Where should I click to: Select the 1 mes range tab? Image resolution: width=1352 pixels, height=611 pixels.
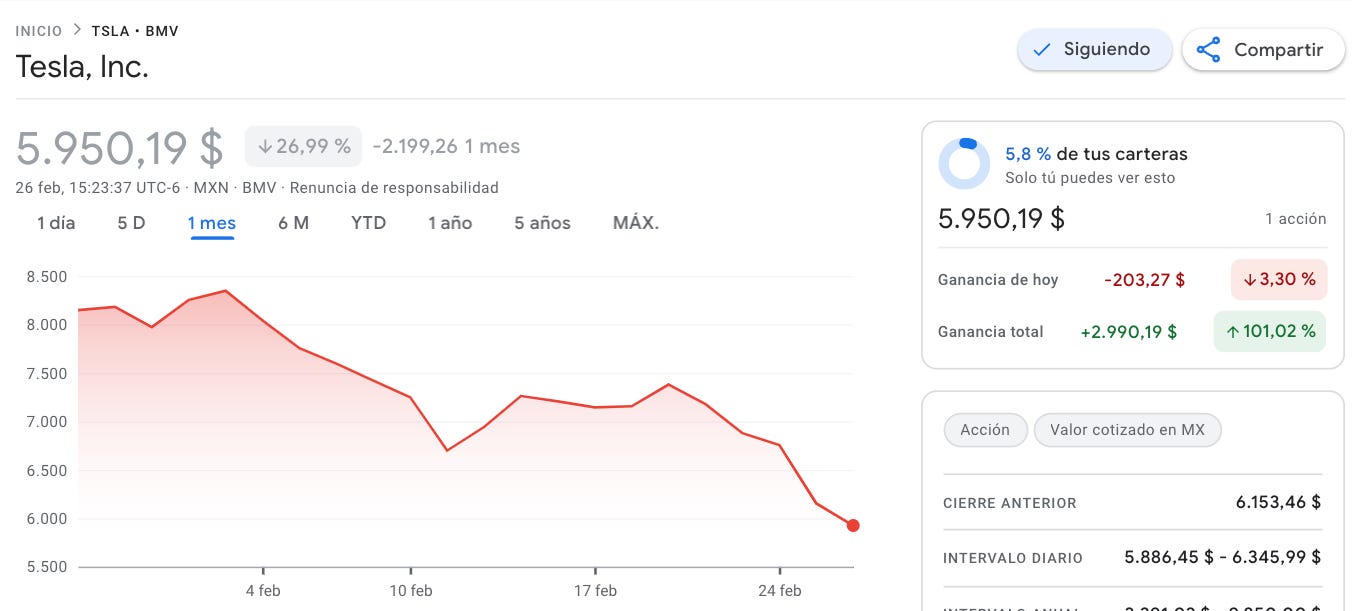point(211,223)
